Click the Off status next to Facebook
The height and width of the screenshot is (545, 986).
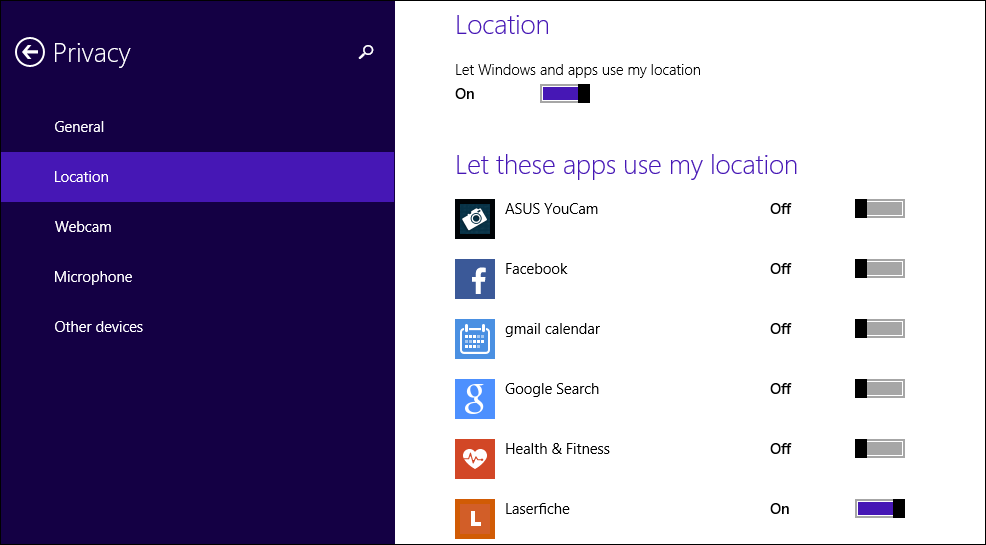780,269
